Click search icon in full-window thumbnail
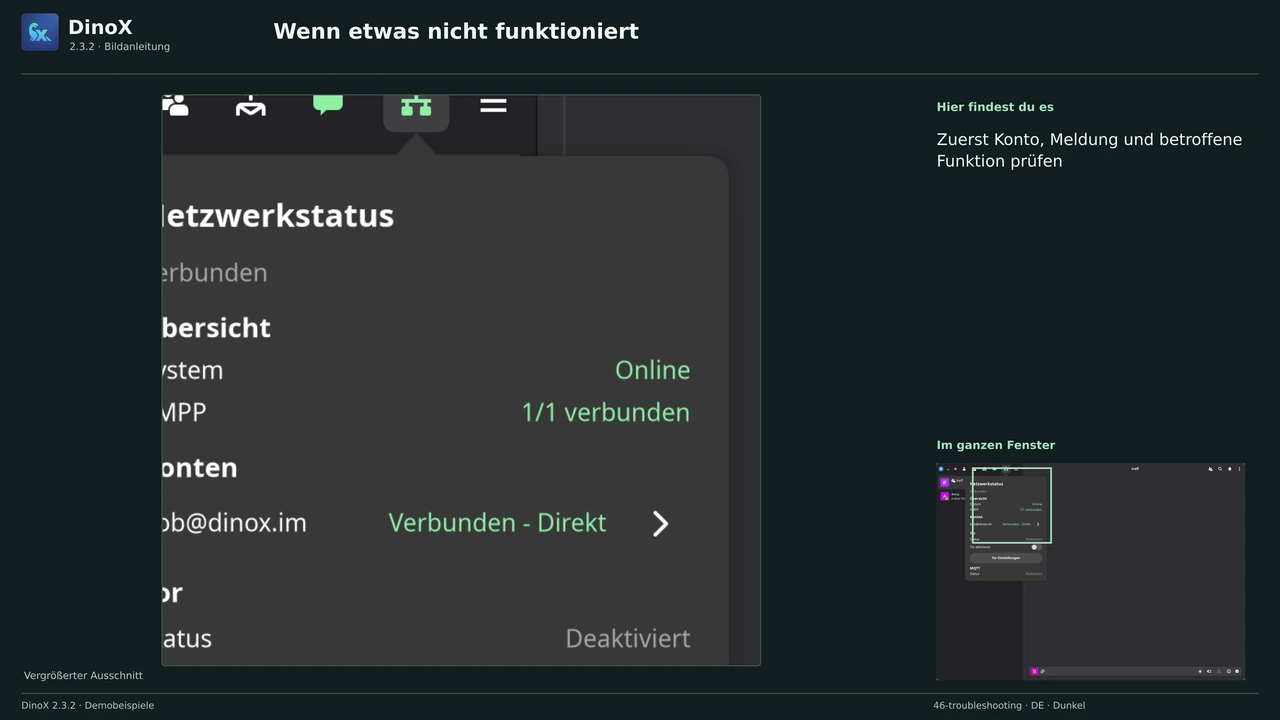Viewport: 1280px width, 720px height. pos(1220,469)
